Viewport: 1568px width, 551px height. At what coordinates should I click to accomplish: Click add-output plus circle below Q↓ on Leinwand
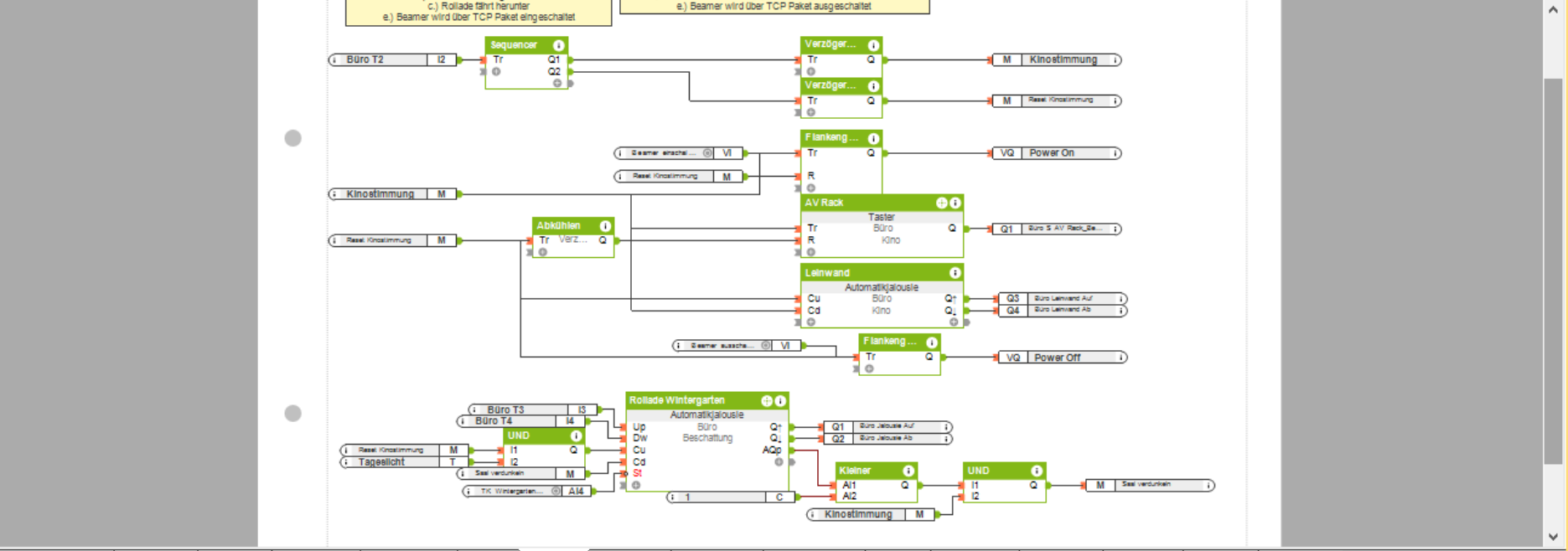tap(954, 322)
